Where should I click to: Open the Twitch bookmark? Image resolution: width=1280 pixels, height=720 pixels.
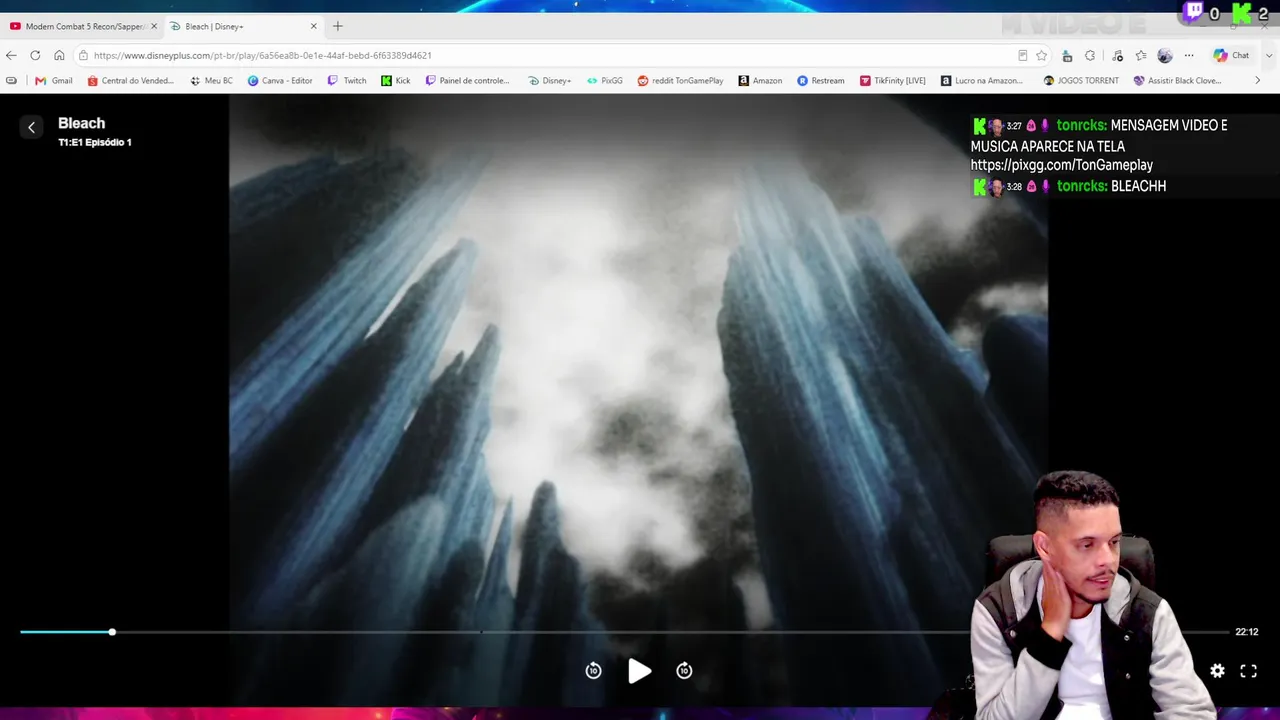(x=347, y=80)
